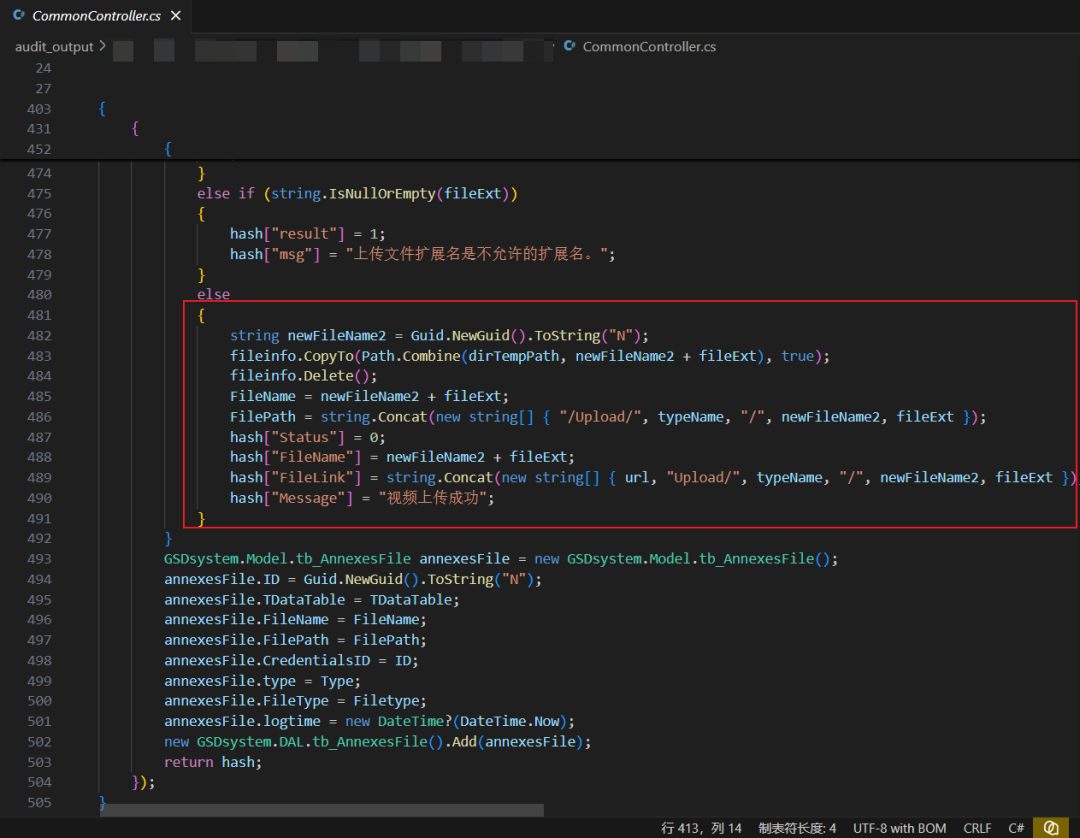Click the C# file icon in the tab
The image size is (1080, 838).
(19, 14)
